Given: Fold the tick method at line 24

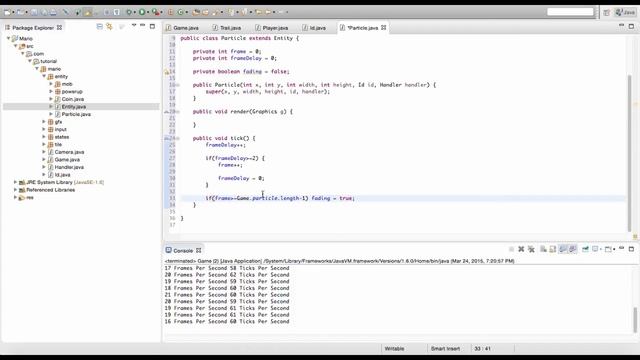Looking at the screenshot, I should (178, 138).
